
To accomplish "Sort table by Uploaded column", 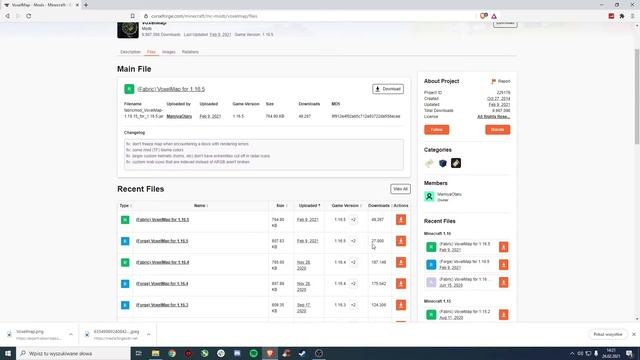I will pyautogui.click(x=309, y=206).
